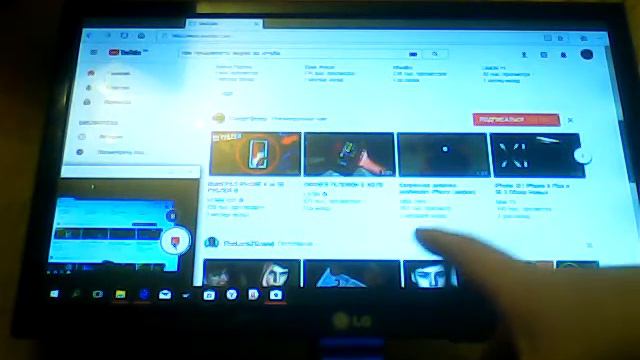
Task: Open the dark thumbnail with white dot
Action: (443, 156)
